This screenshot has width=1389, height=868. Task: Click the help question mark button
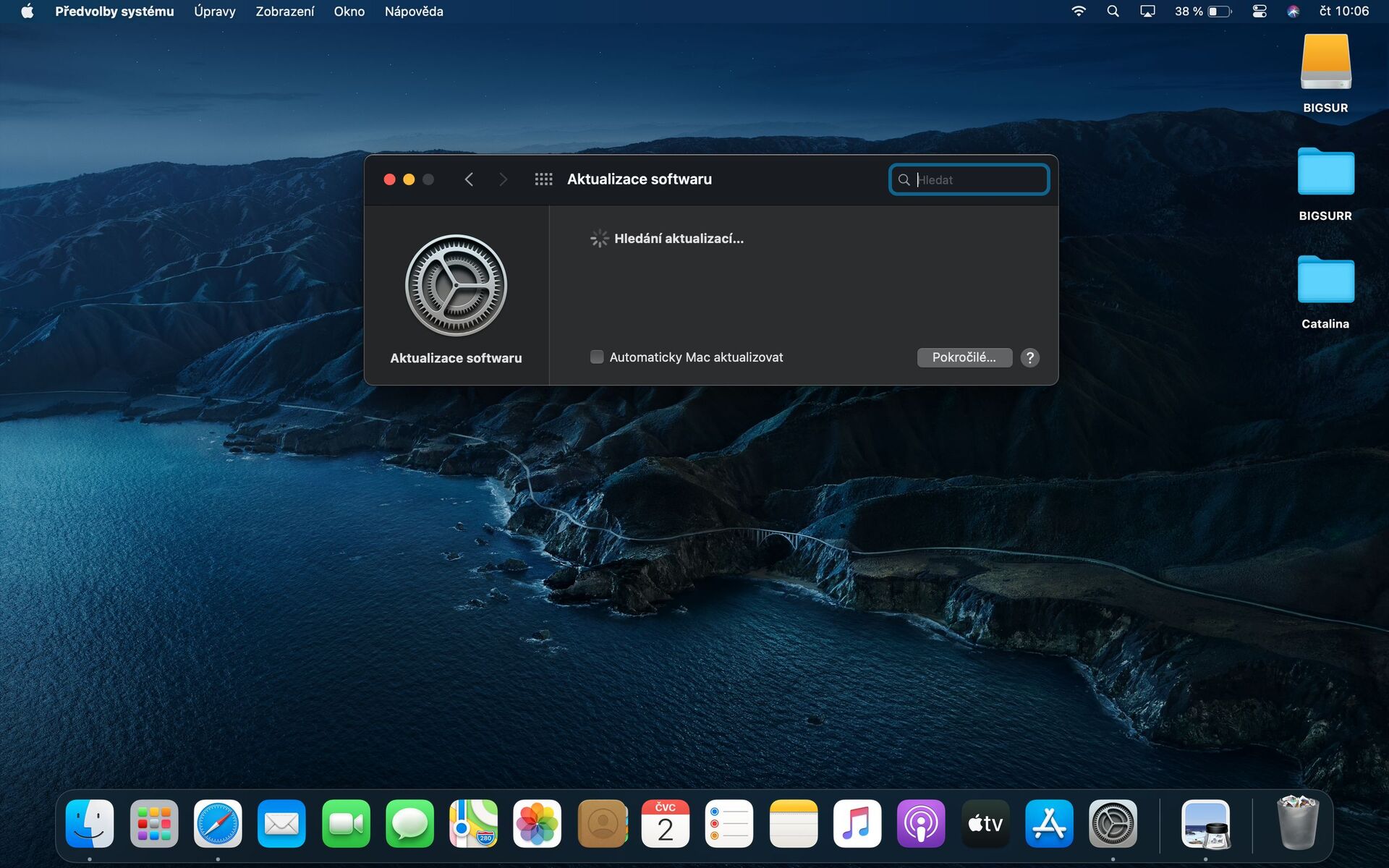(1029, 357)
